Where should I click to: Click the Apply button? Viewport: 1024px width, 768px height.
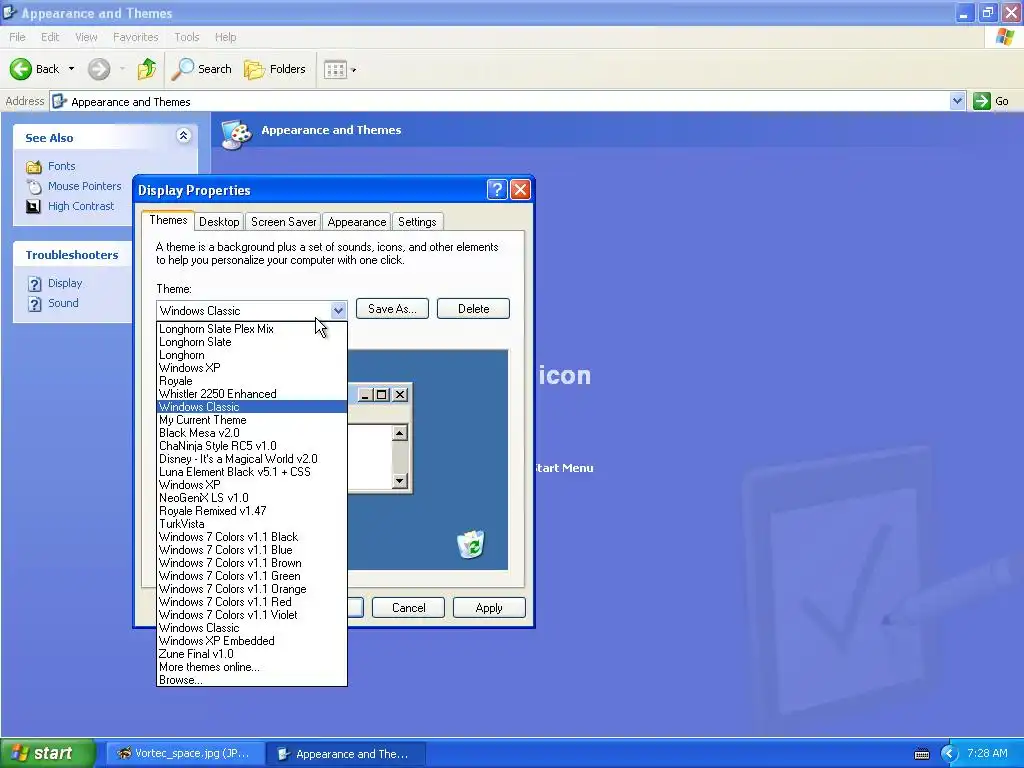coord(489,608)
